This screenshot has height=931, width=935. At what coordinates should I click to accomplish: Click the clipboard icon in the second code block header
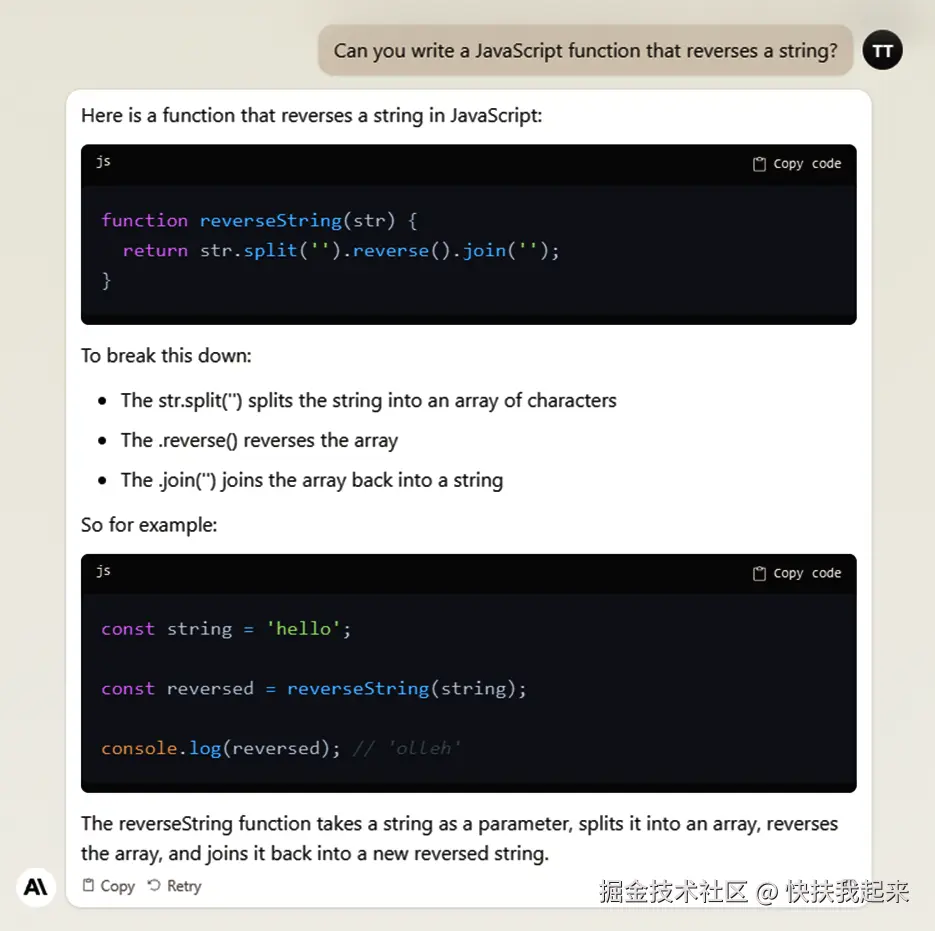[759, 574]
